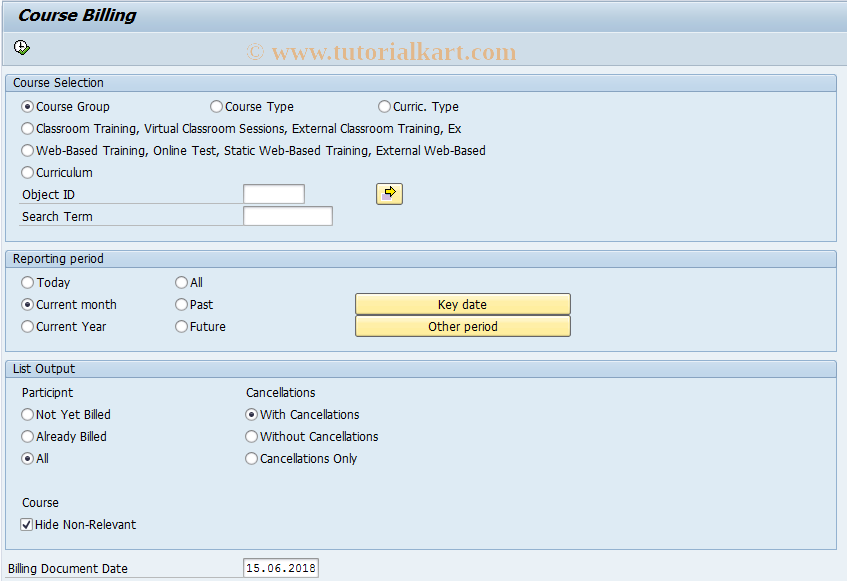This screenshot has width=847, height=581.
Task: Select Without Cancellations option
Action: (x=251, y=437)
